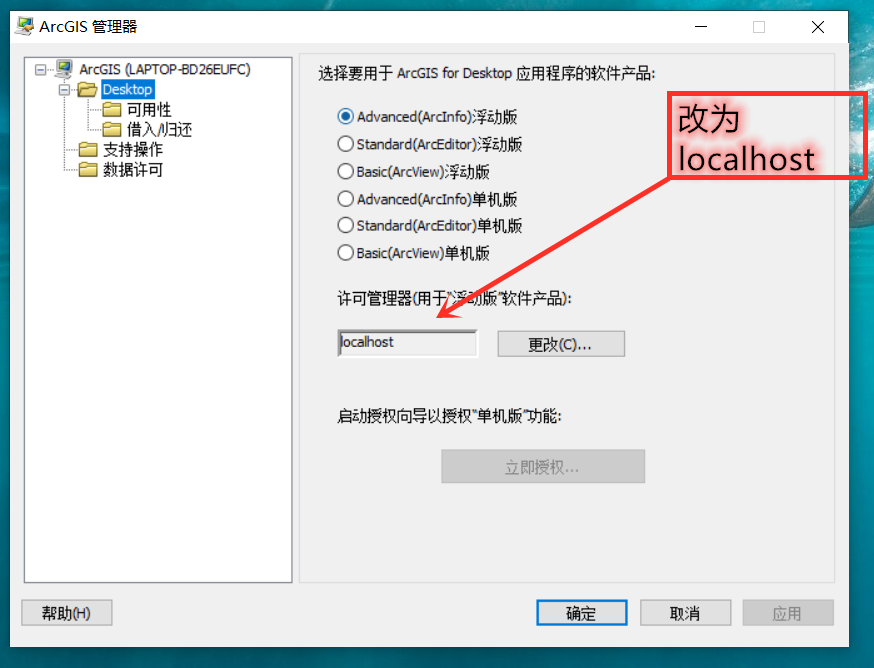Open the 数据许可 tree item
874x668 pixels.
(133, 170)
